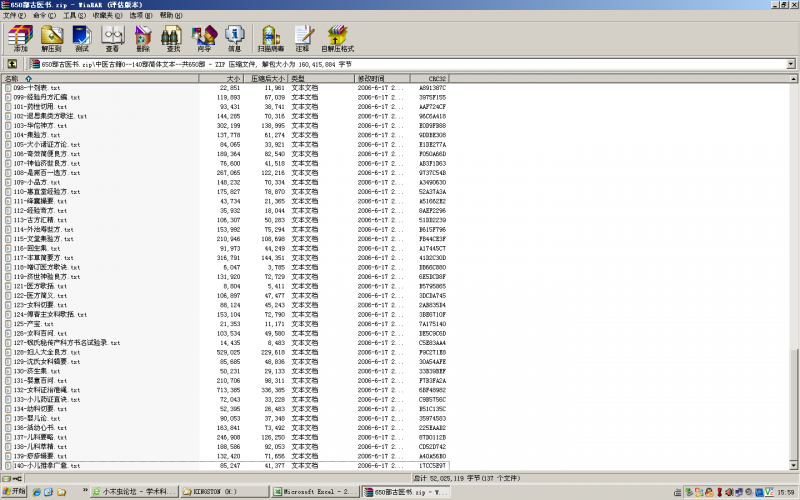Select file 104-集验方.txt

pyautogui.click(x=37, y=135)
